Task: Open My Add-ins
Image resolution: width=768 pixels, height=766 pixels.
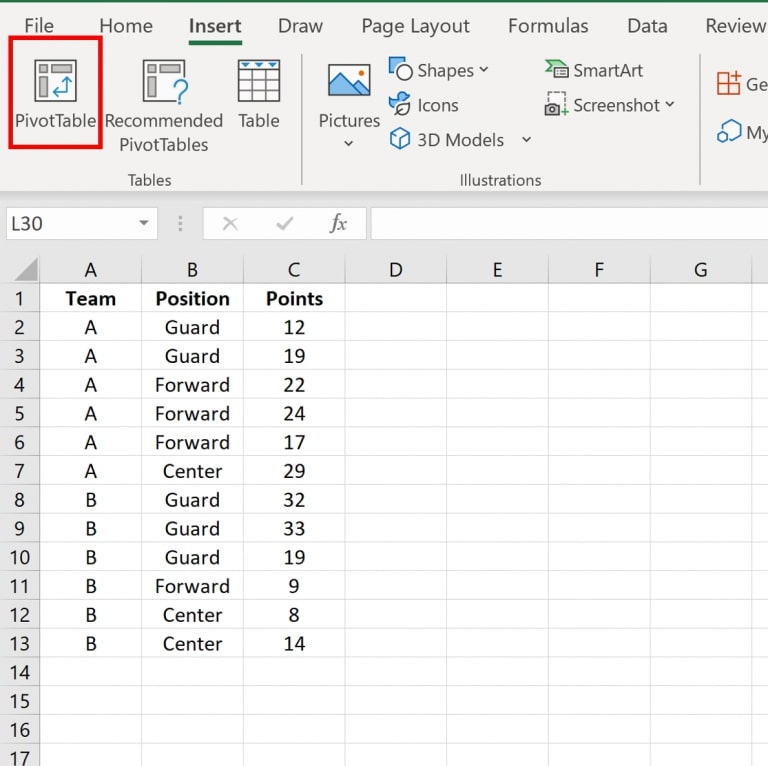Action: click(x=742, y=132)
